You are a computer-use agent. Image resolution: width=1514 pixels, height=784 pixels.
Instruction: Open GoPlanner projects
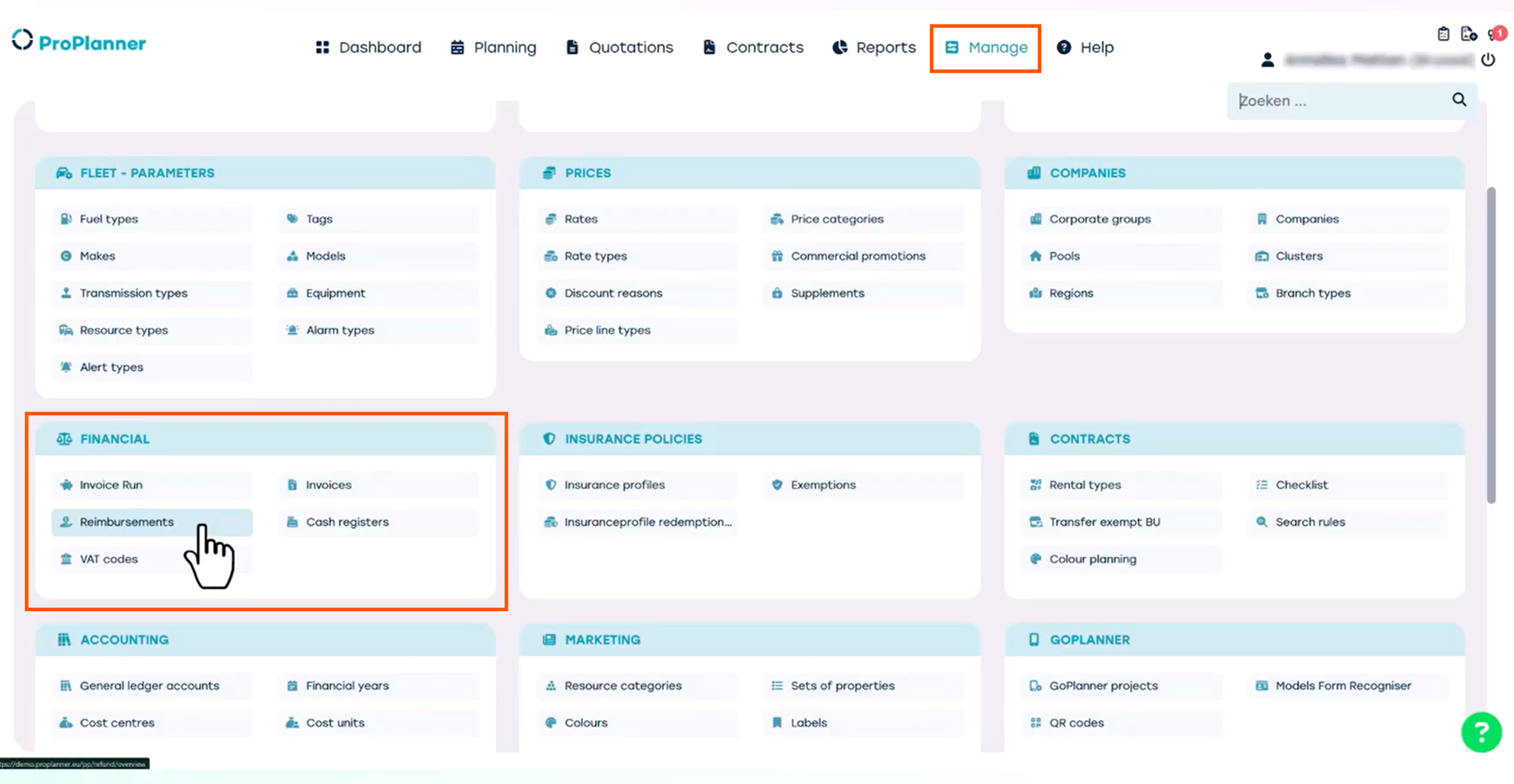[x=1103, y=686]
